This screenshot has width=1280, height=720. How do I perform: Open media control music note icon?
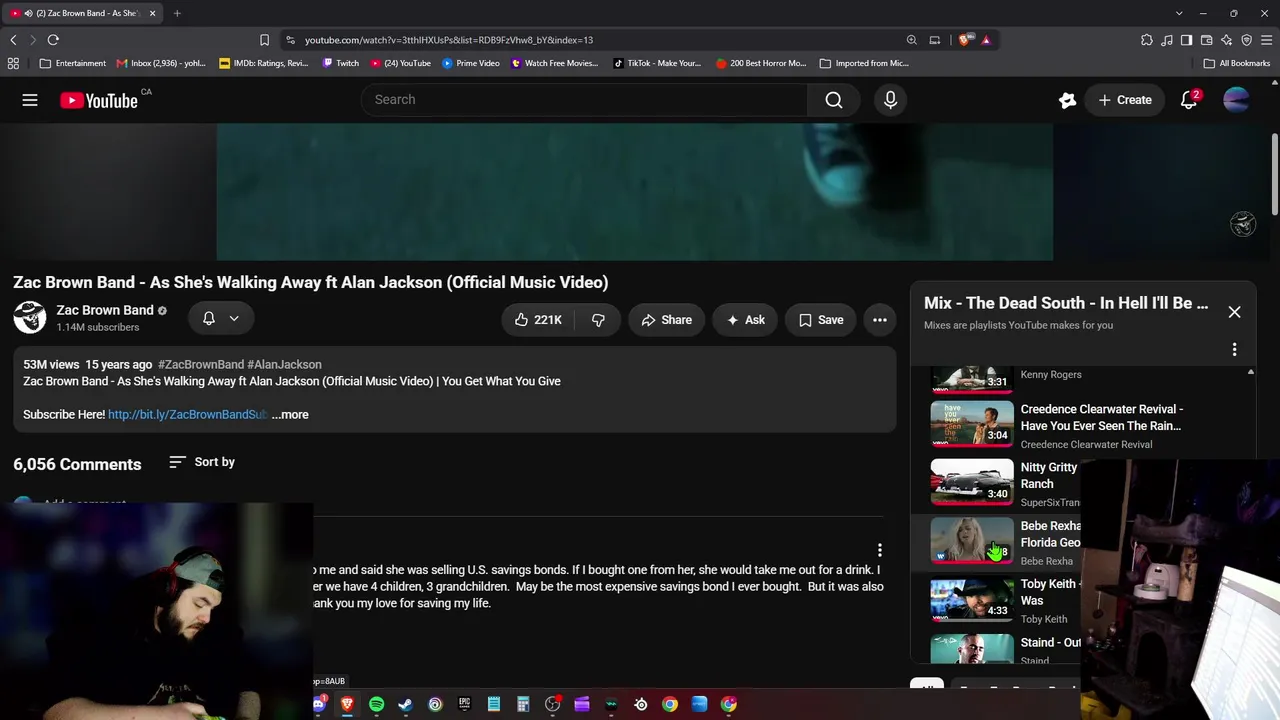1167,40
